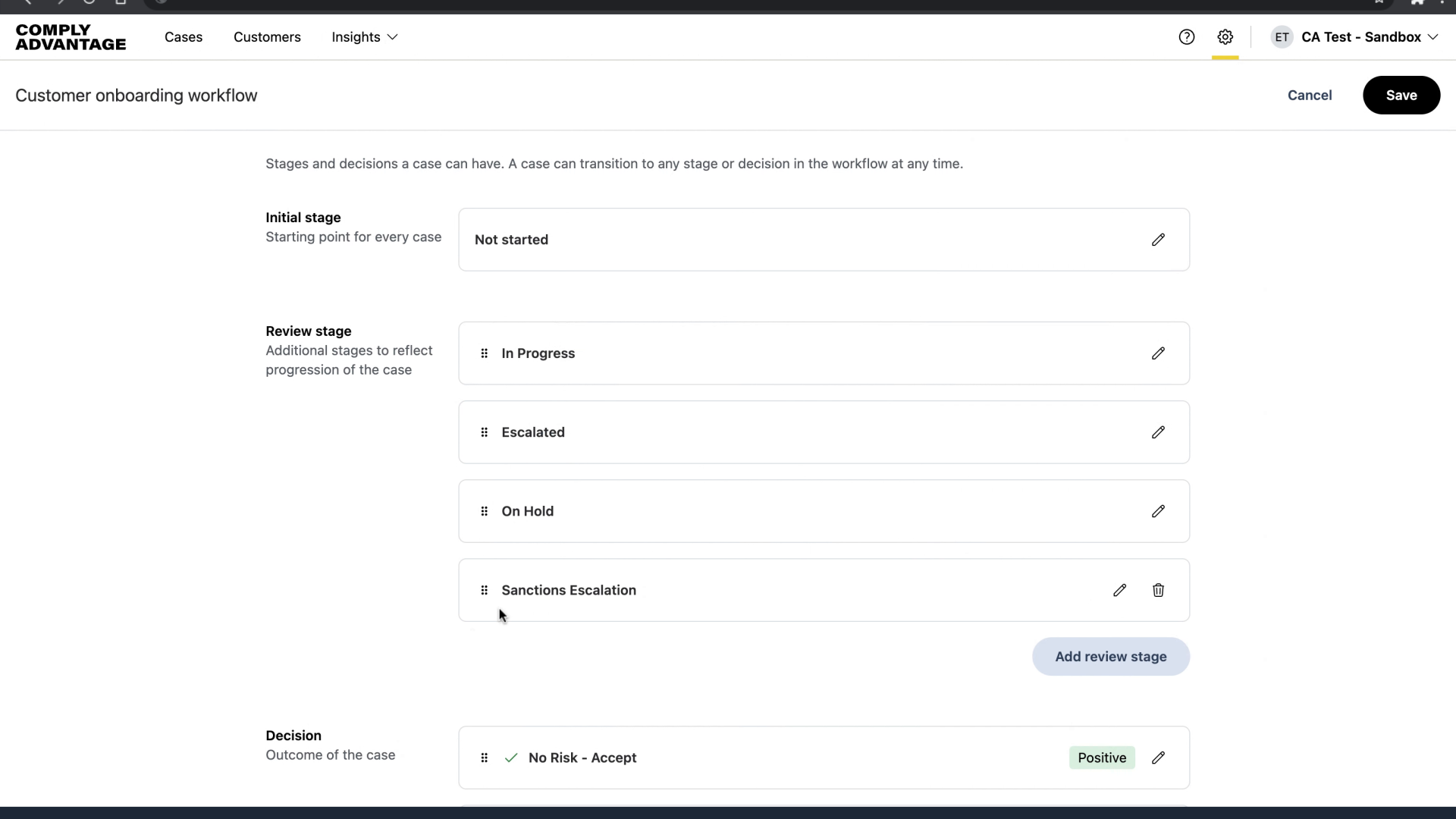Open the help question mark icon
The height and width of the screenshot is (819, 1456).
(x=1187, y=37)
